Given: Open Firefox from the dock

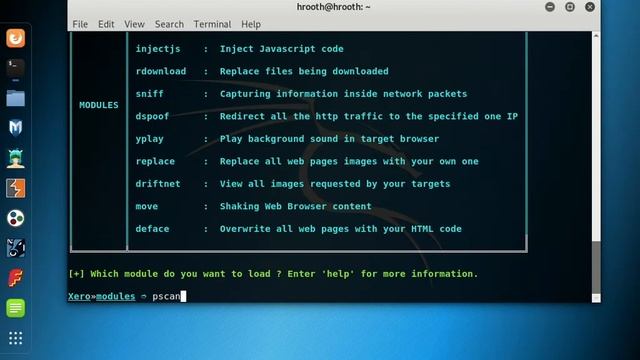Looking at the screenshot, I should pyautogui.click(x=16, y=38).
